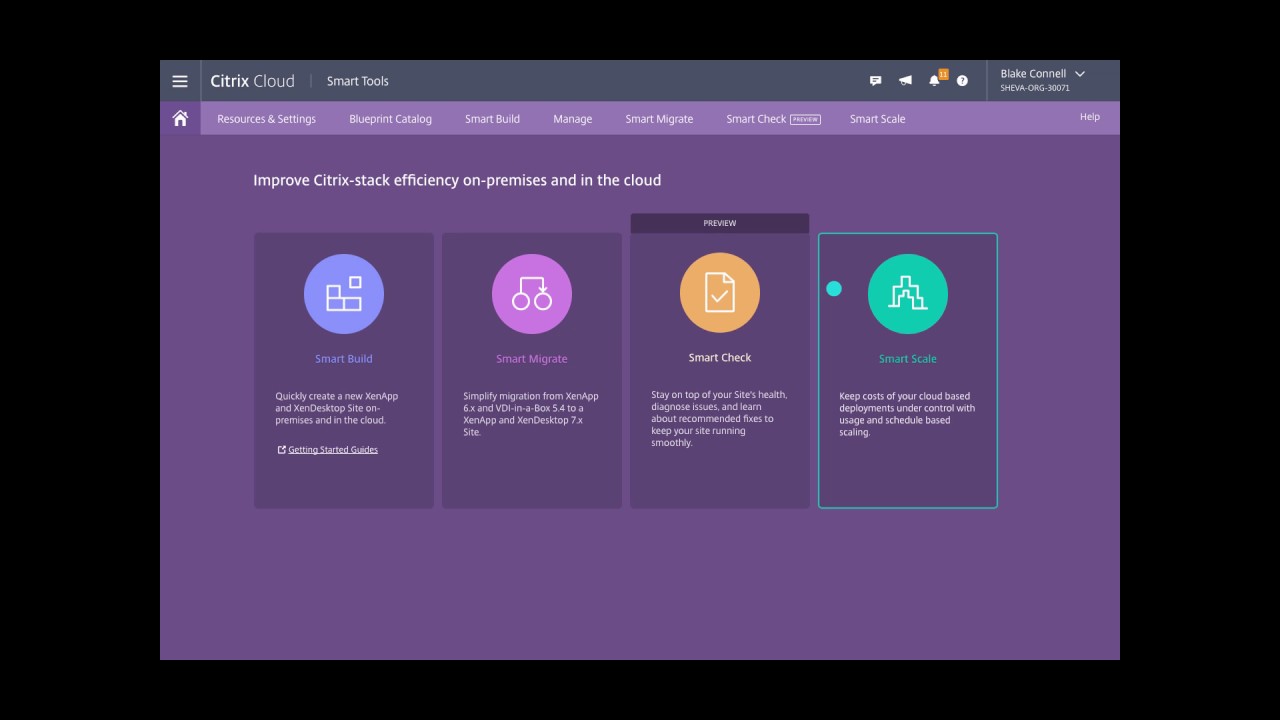The height and width of the screenshot is (720, 1280).
Task: Click the Improve Citrix-stack efficiency heading
Action: point(457,181)
